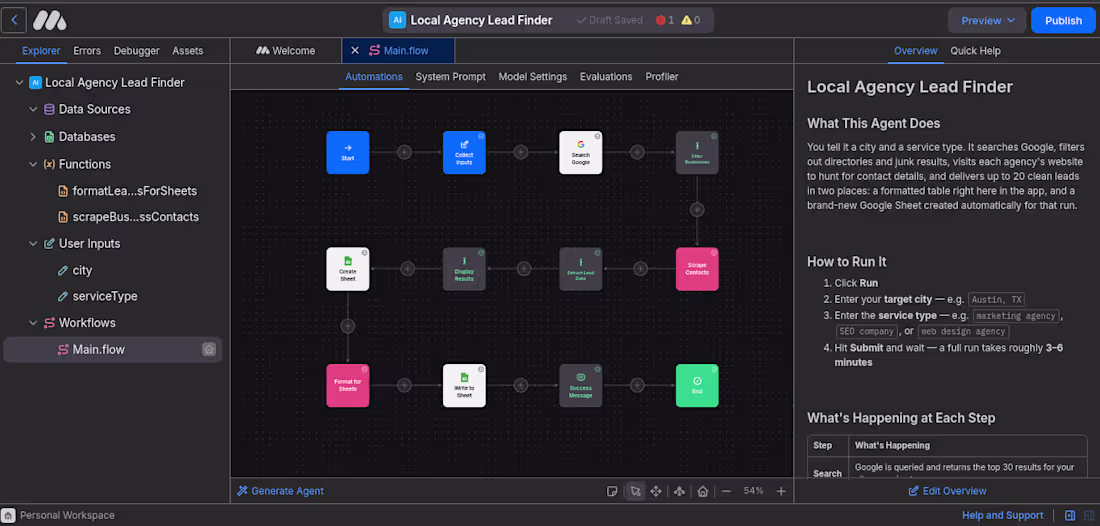The height and width of the screenshot is (526, 1100).
Task: Select the Format for Sheets node
Action: pyautogui.click(x=347, y=385)
